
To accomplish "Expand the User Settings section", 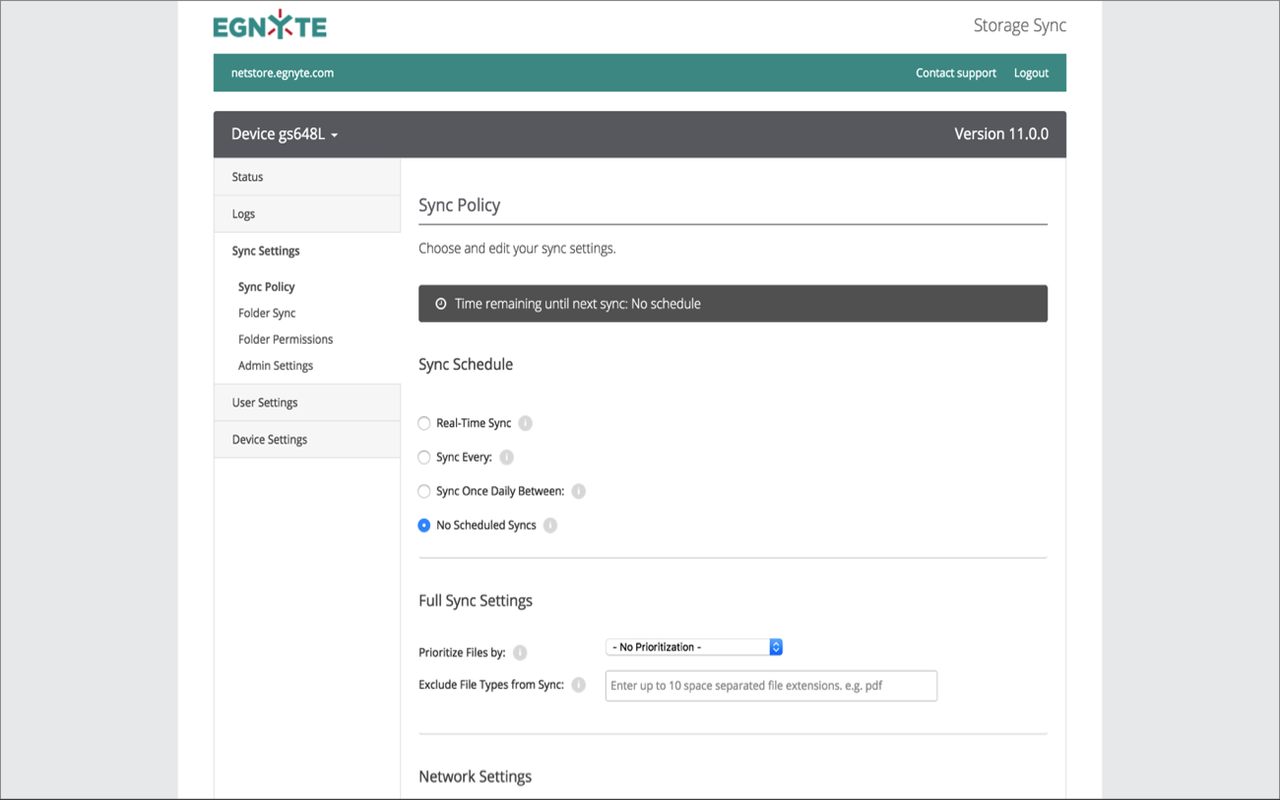I will click(x=263, y=402).
